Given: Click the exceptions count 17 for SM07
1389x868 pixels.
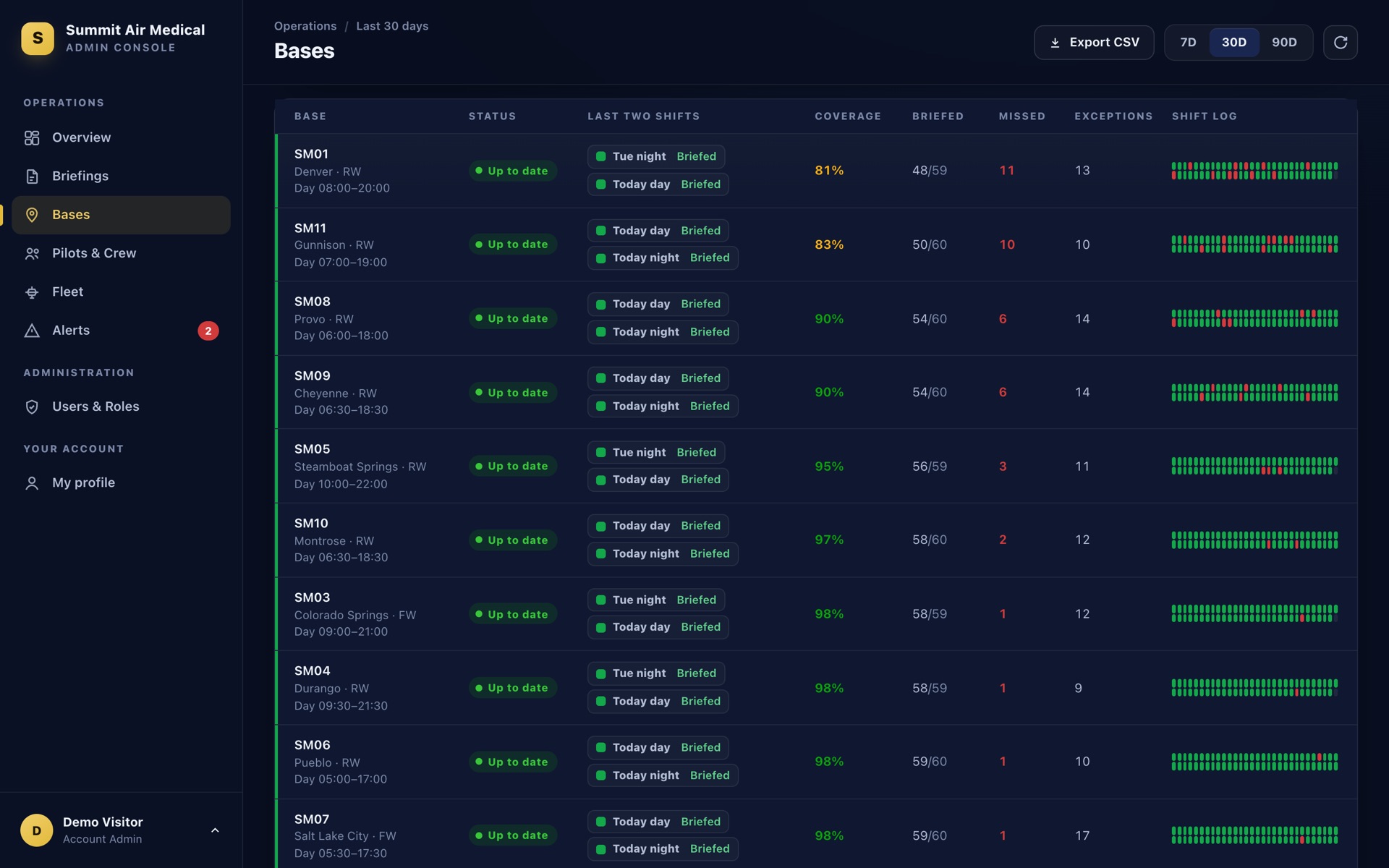Looking at the screenshot, I should [x=1082, y=836].
